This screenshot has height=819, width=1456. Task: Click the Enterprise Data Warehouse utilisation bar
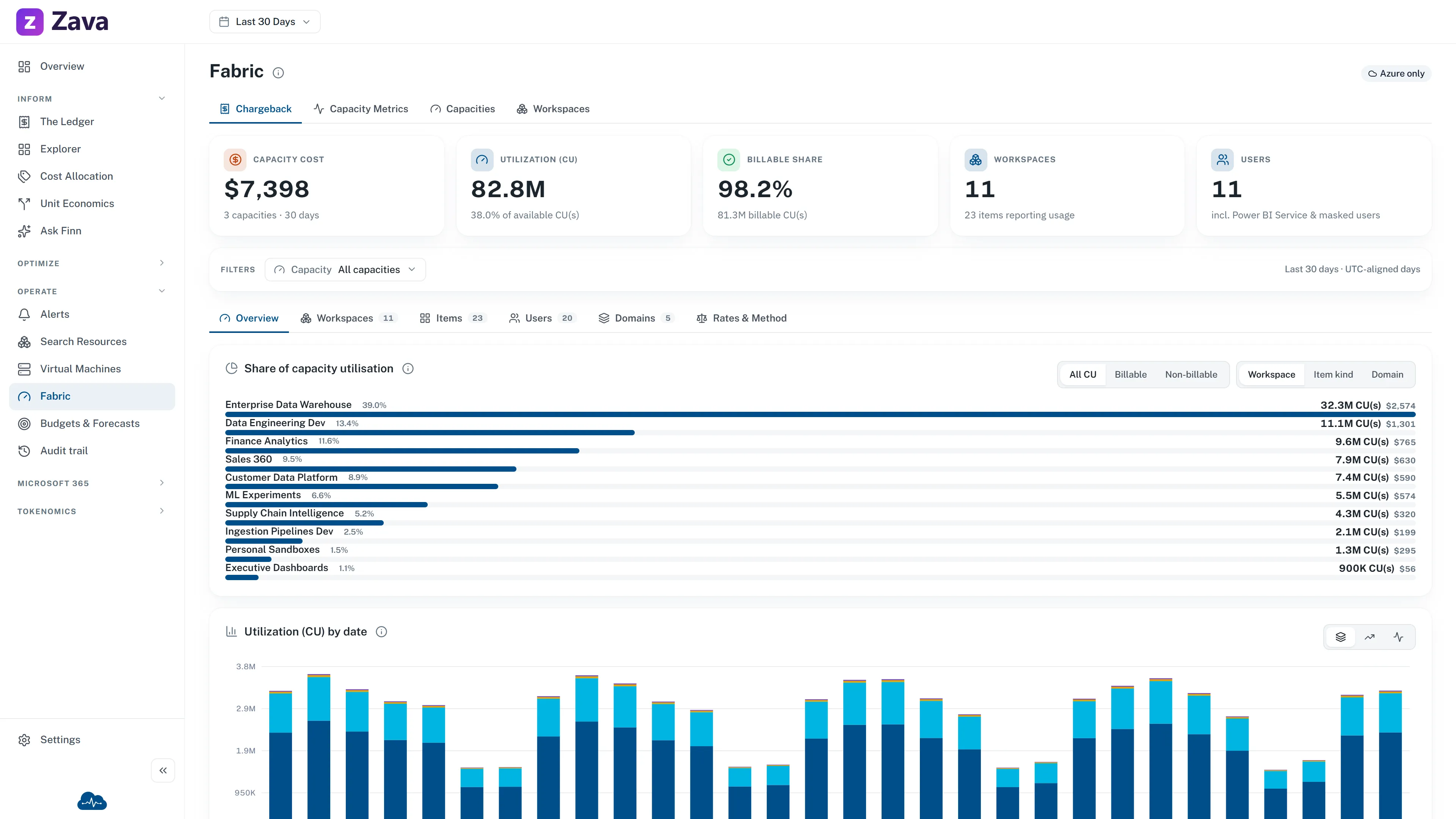(820, 414)
